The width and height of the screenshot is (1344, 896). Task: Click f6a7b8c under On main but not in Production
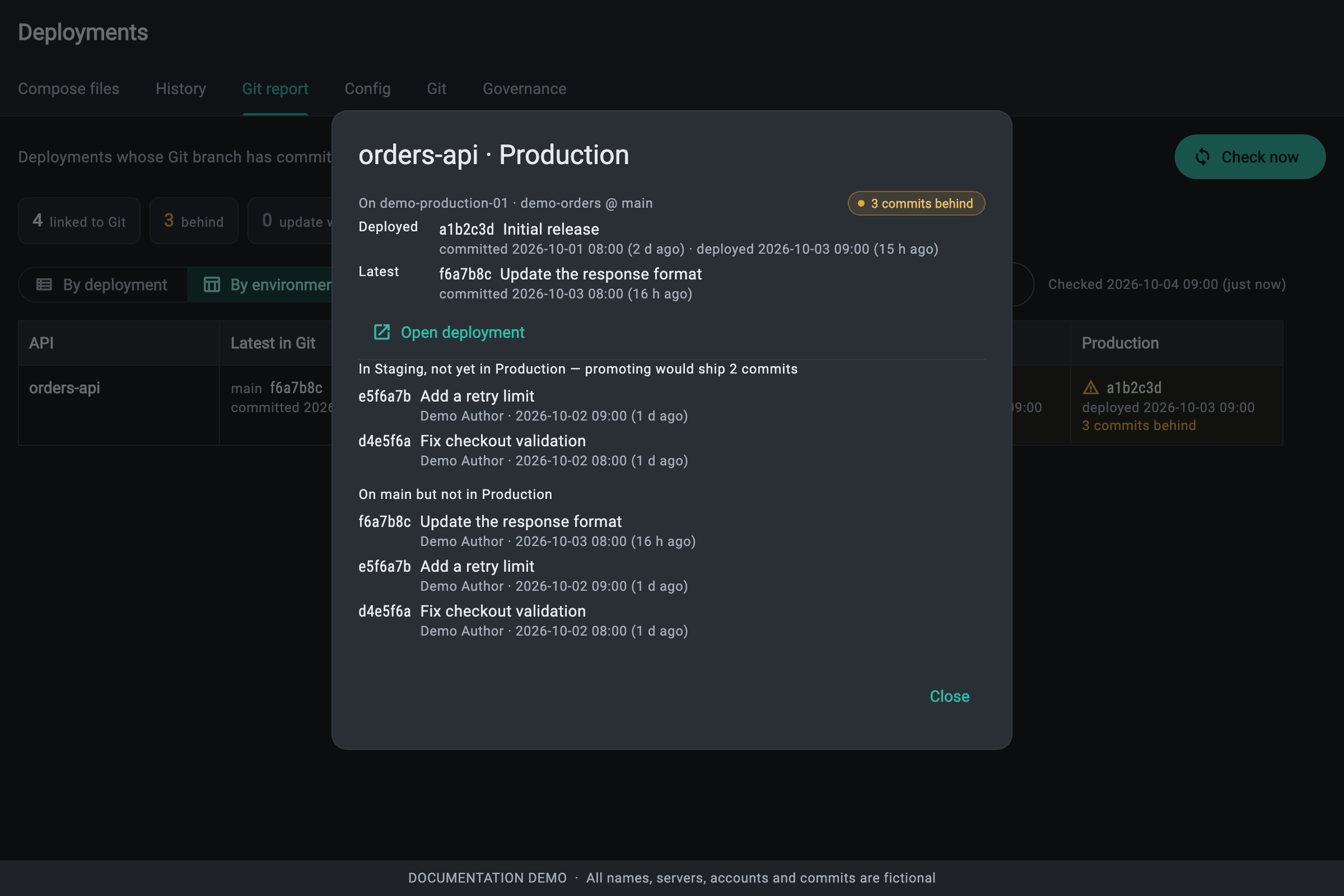click(x=385, y=521)
